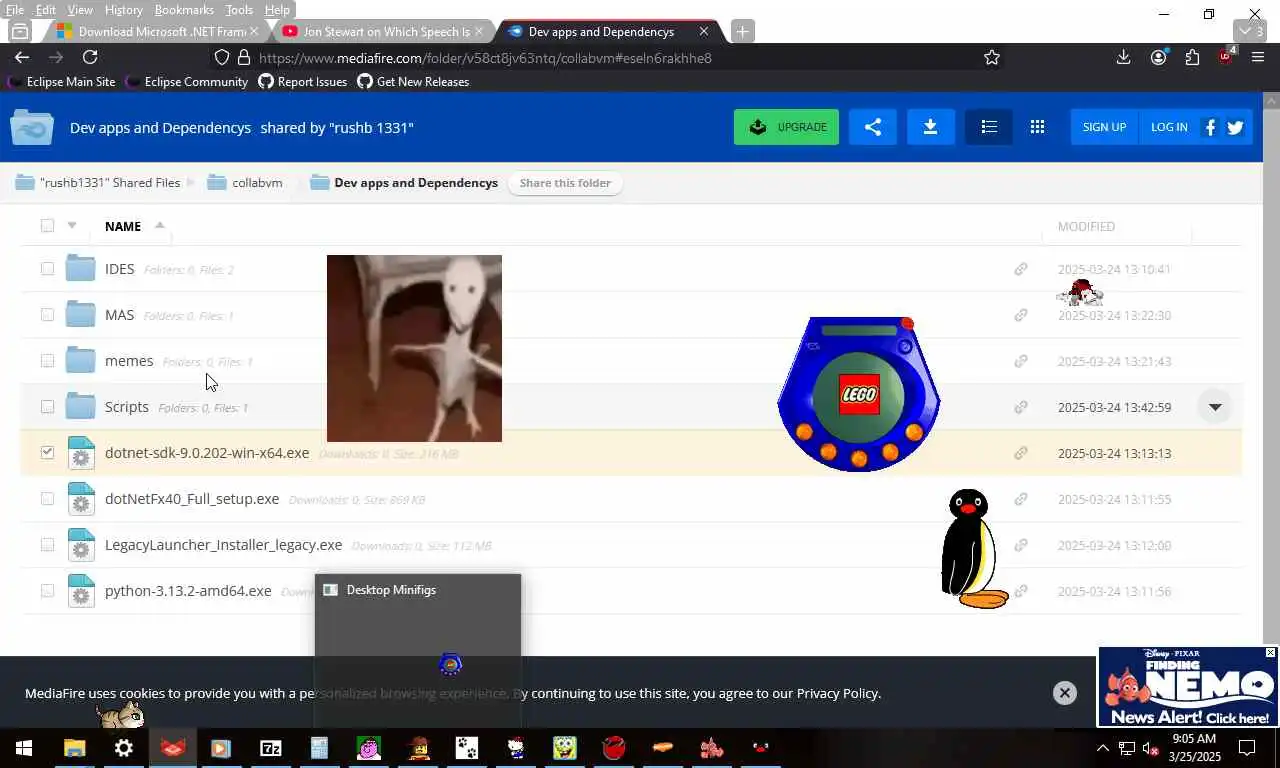Screen dimensions: 1280x768
Task: Dismiss the cookie notice banner
Action: coord(1065,692)
